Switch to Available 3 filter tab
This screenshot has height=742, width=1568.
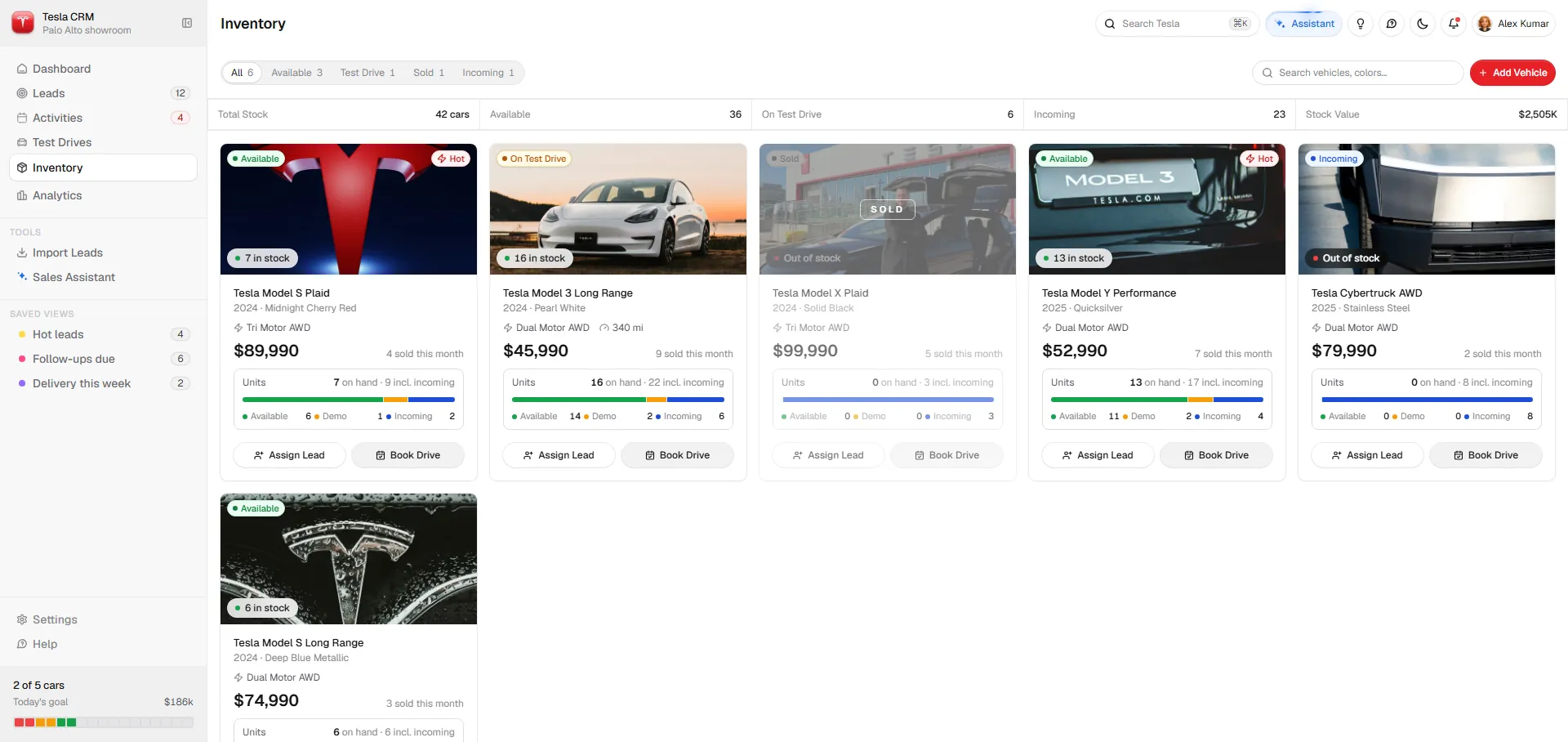point(296,73)
